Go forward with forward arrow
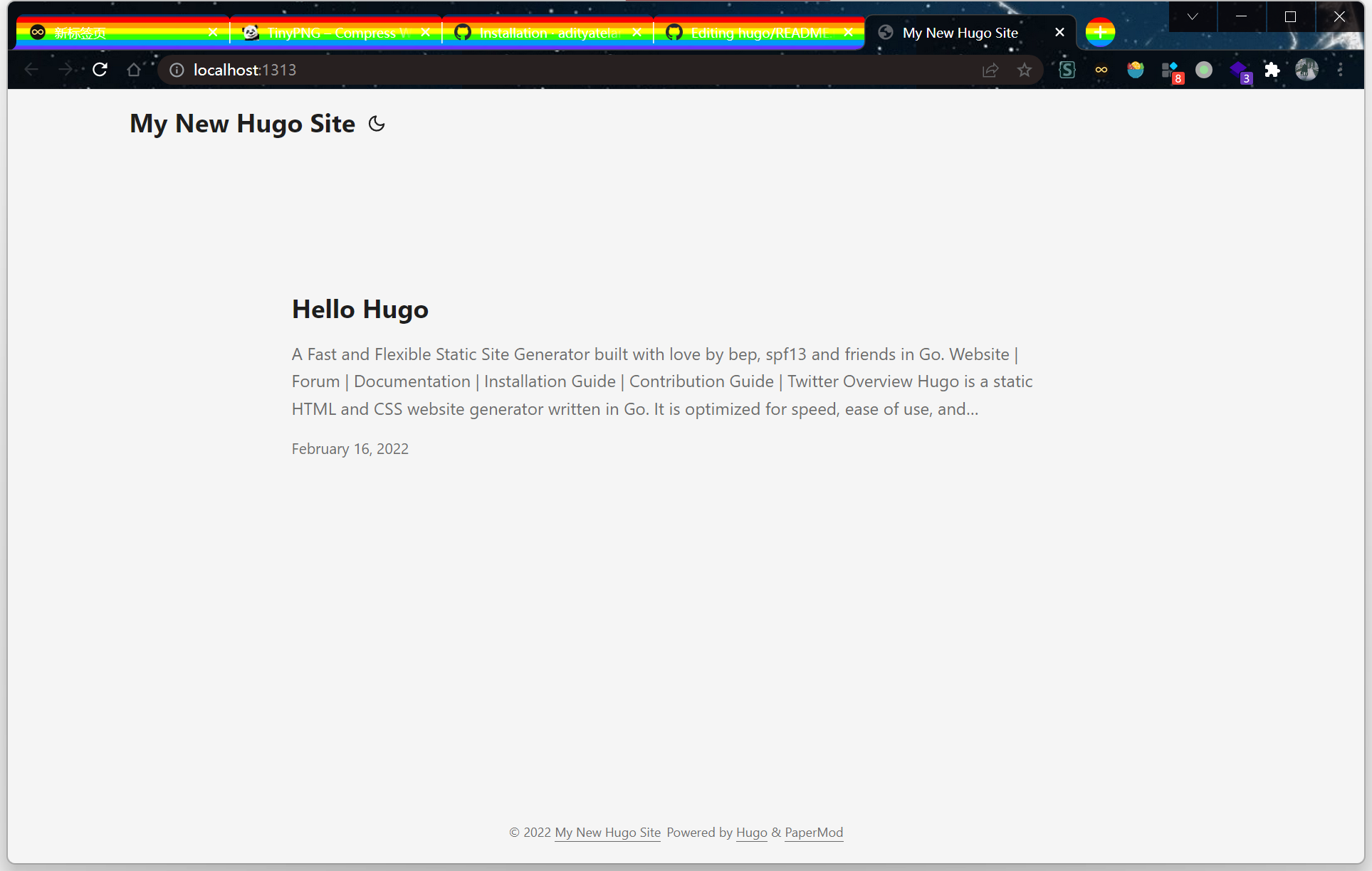The height and width of the screenshot is (871, 1372). click(x=66, y=70)
